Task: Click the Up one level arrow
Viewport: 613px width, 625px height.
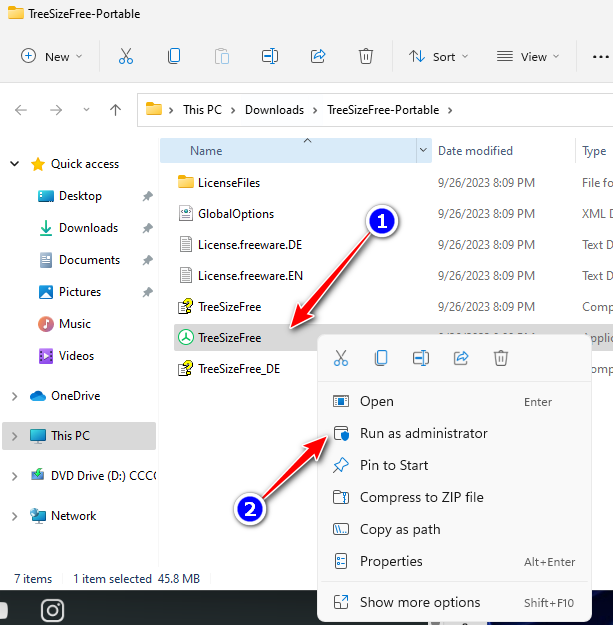Action: (116, 110)
